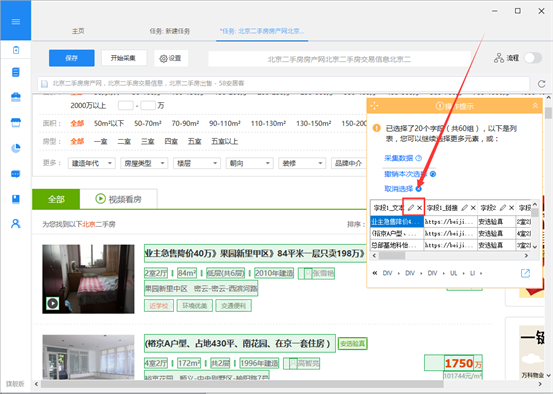Delete the 字段2 column with its X
The width and height of the screenshot is (553, 394).
[x=511, y=208]
